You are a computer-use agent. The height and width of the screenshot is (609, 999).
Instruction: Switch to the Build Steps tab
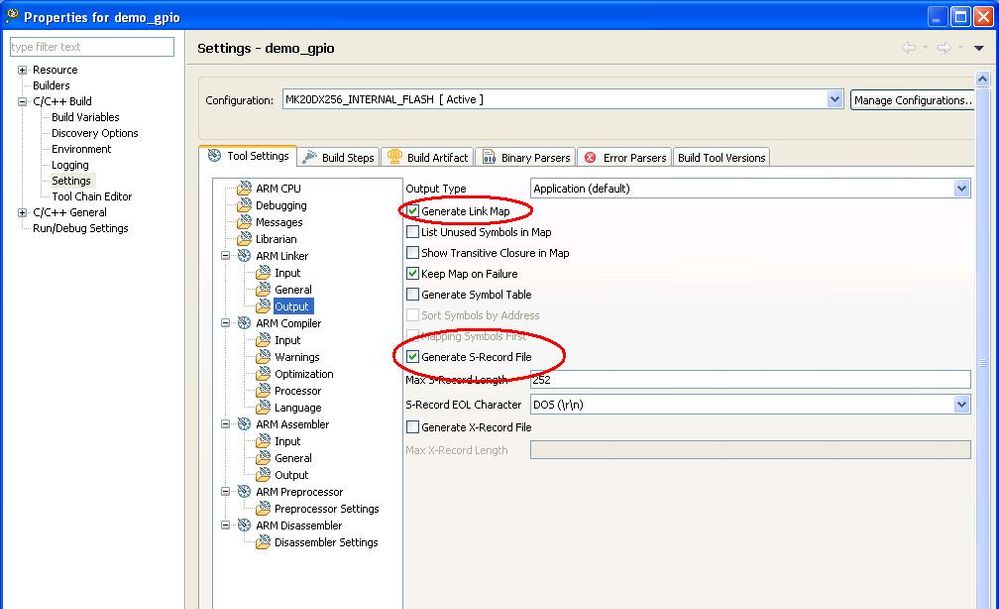[x=338, y=158]
